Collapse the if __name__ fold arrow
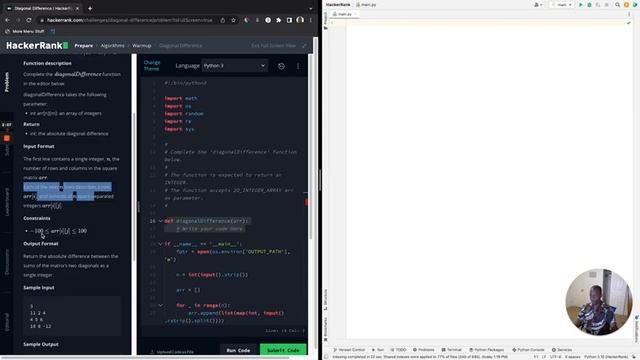 [160, 244]
